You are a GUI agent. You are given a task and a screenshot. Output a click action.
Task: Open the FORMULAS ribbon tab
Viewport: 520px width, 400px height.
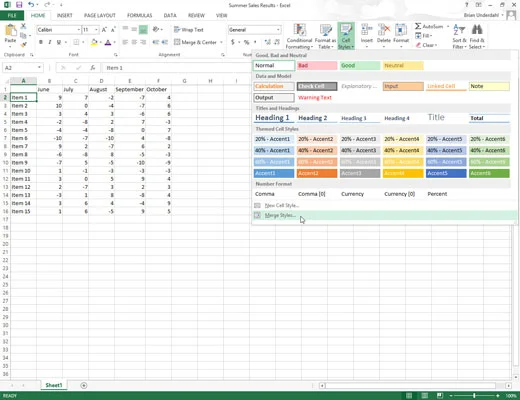tap(139, 15)
